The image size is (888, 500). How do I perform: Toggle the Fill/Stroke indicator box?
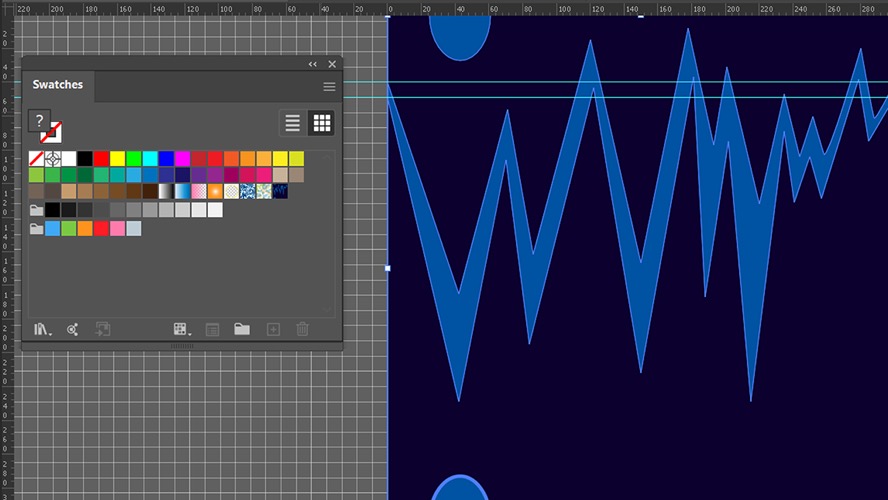(x=45, y=126)
